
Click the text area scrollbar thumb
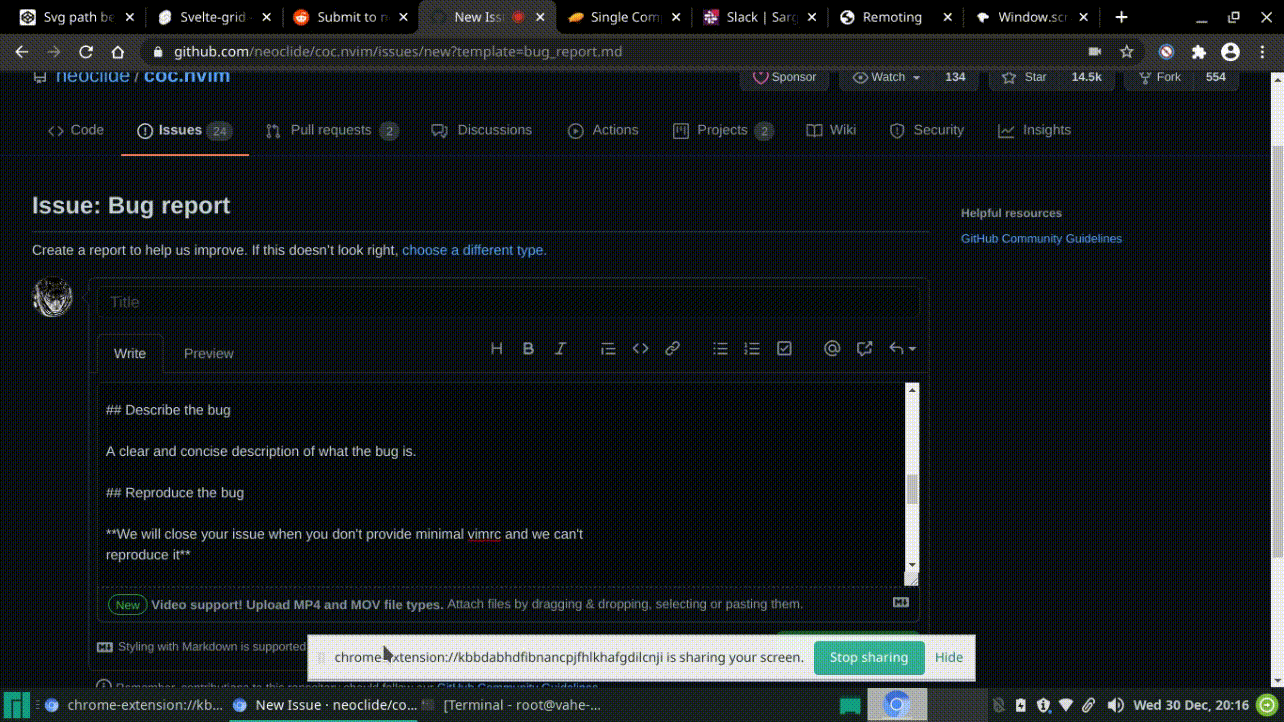[911, 490]
